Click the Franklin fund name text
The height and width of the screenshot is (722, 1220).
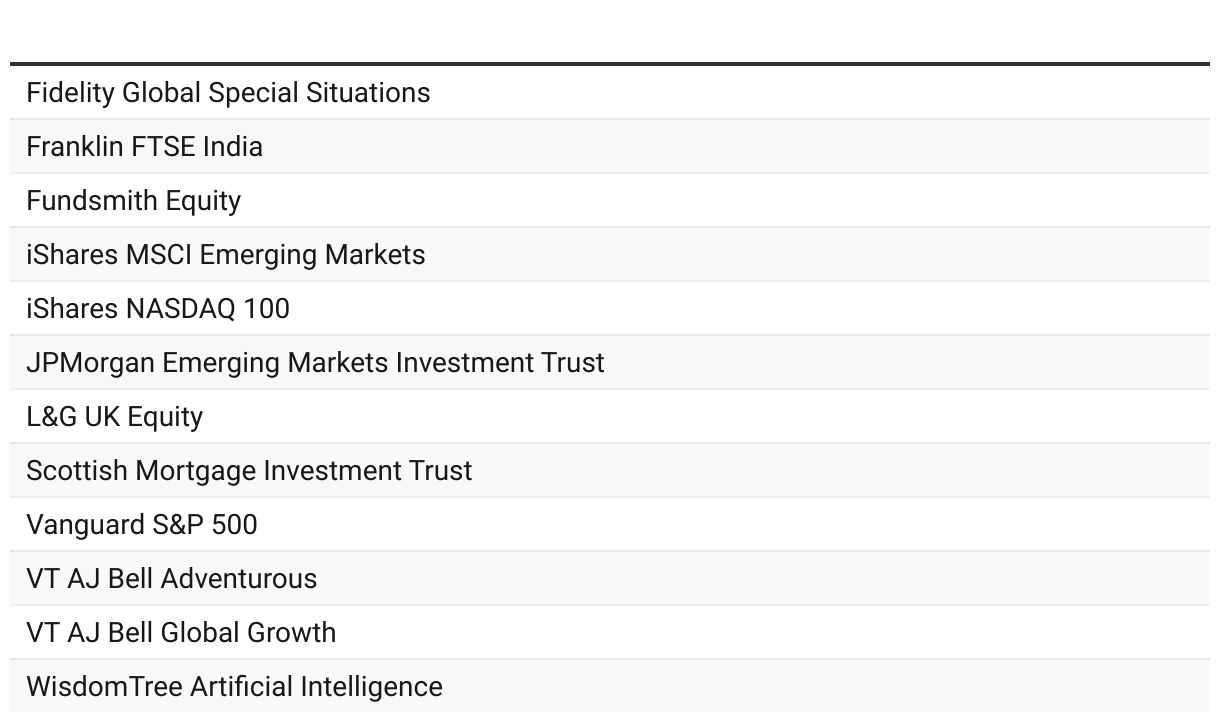pos(144,147)
